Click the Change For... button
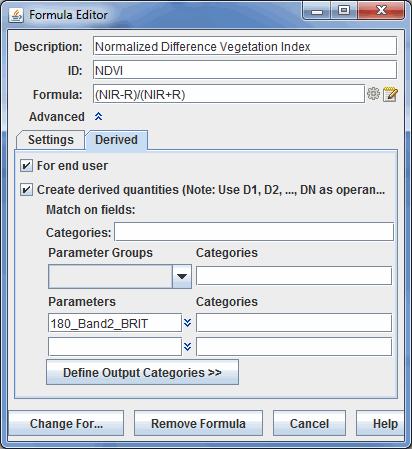Image resolution: width=412 pixels, height=449 pixels. 66,423
